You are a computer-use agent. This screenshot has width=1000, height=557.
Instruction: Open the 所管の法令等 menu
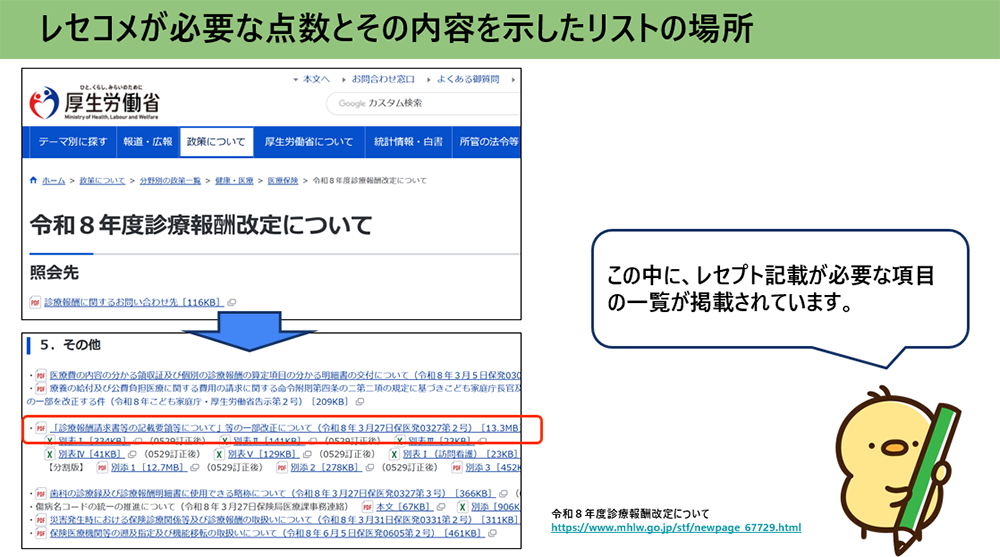(487, 142)
